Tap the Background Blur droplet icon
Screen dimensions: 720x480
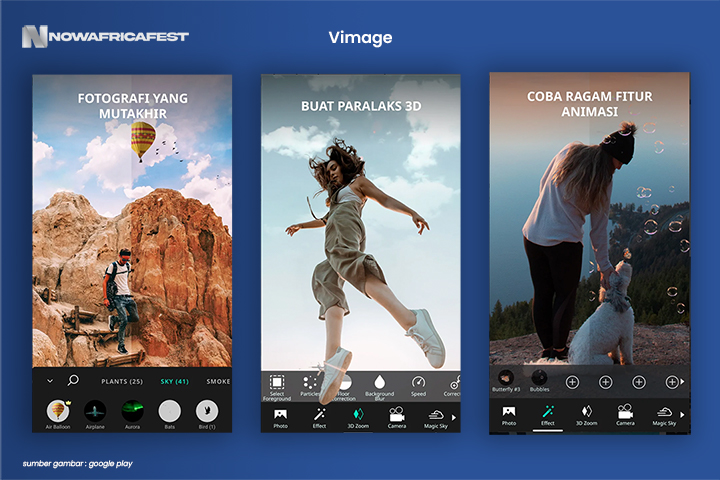click(380, 382)
